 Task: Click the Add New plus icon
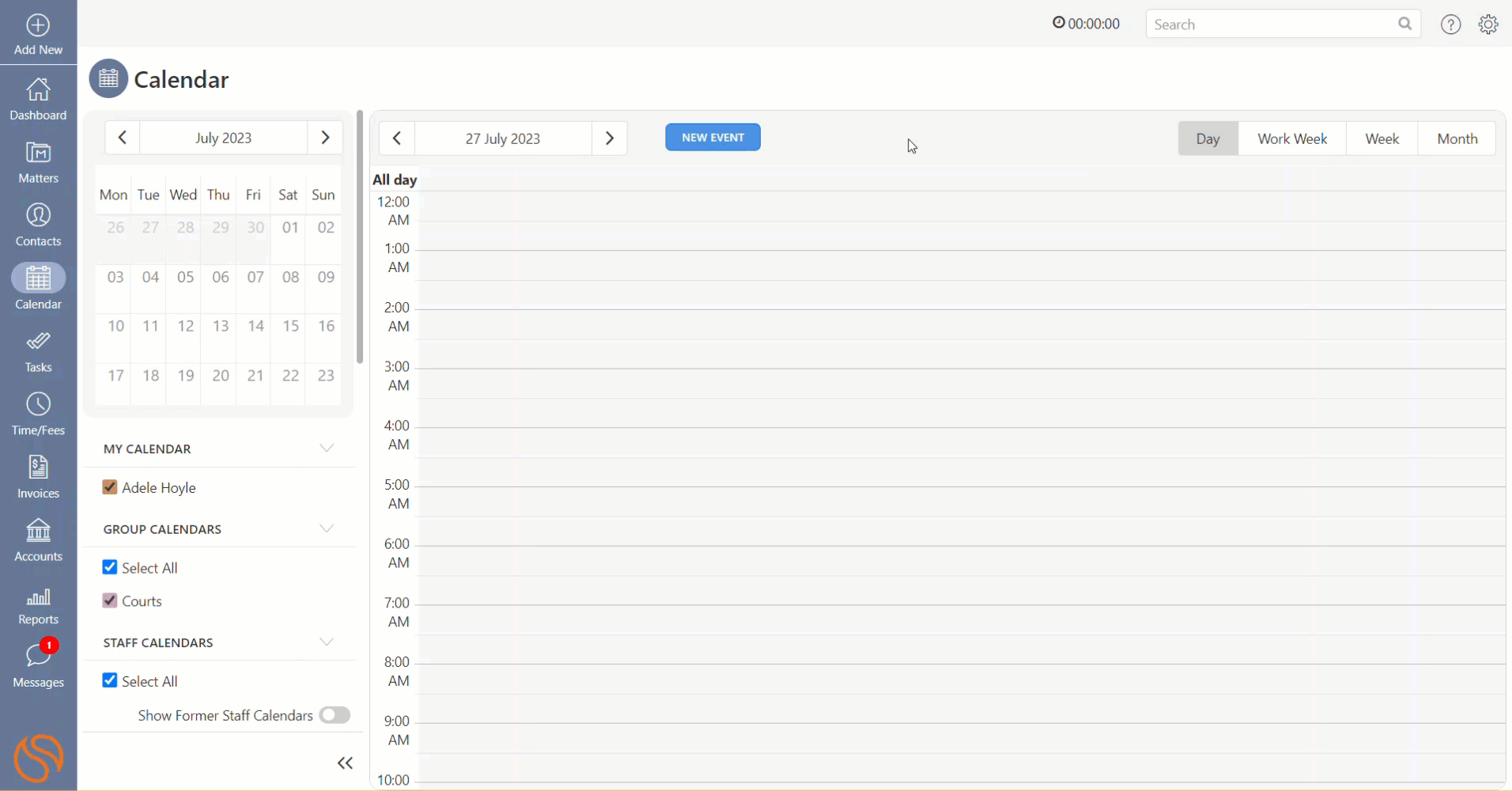pyautogui.click(x=38, y=25)
